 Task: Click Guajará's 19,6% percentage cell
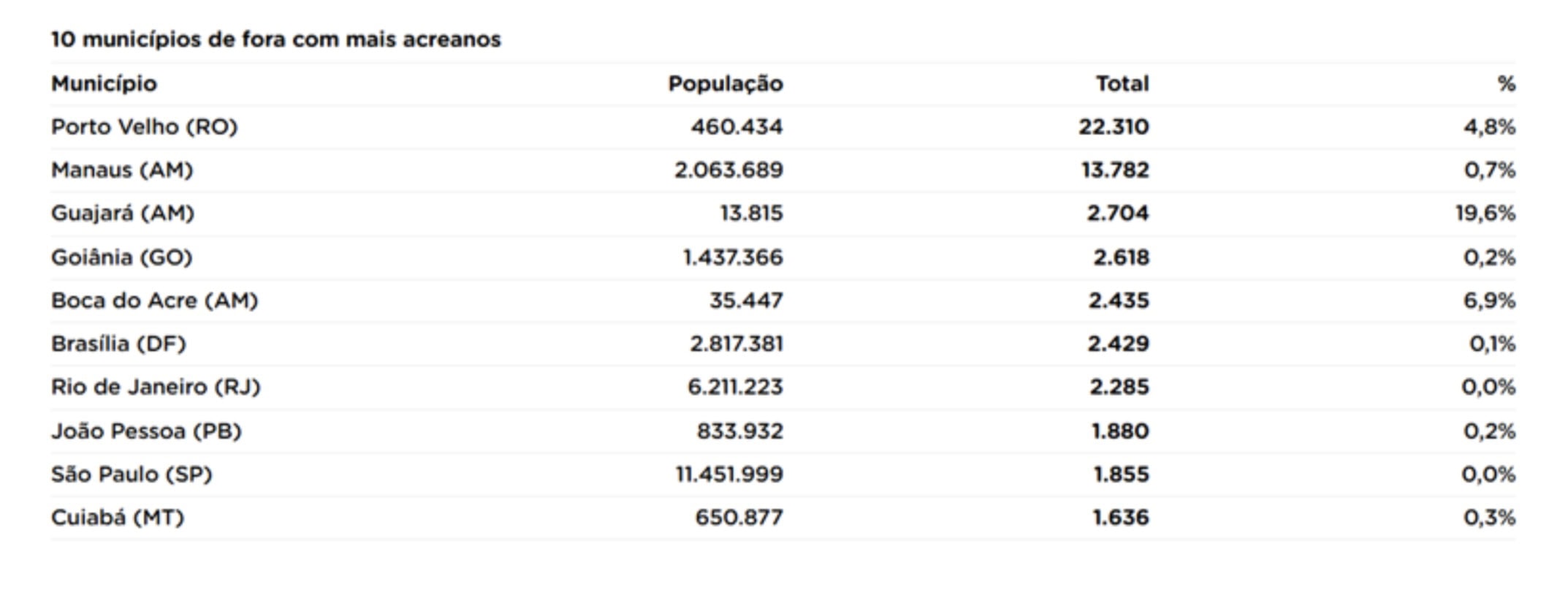[x=1485, y=213]
